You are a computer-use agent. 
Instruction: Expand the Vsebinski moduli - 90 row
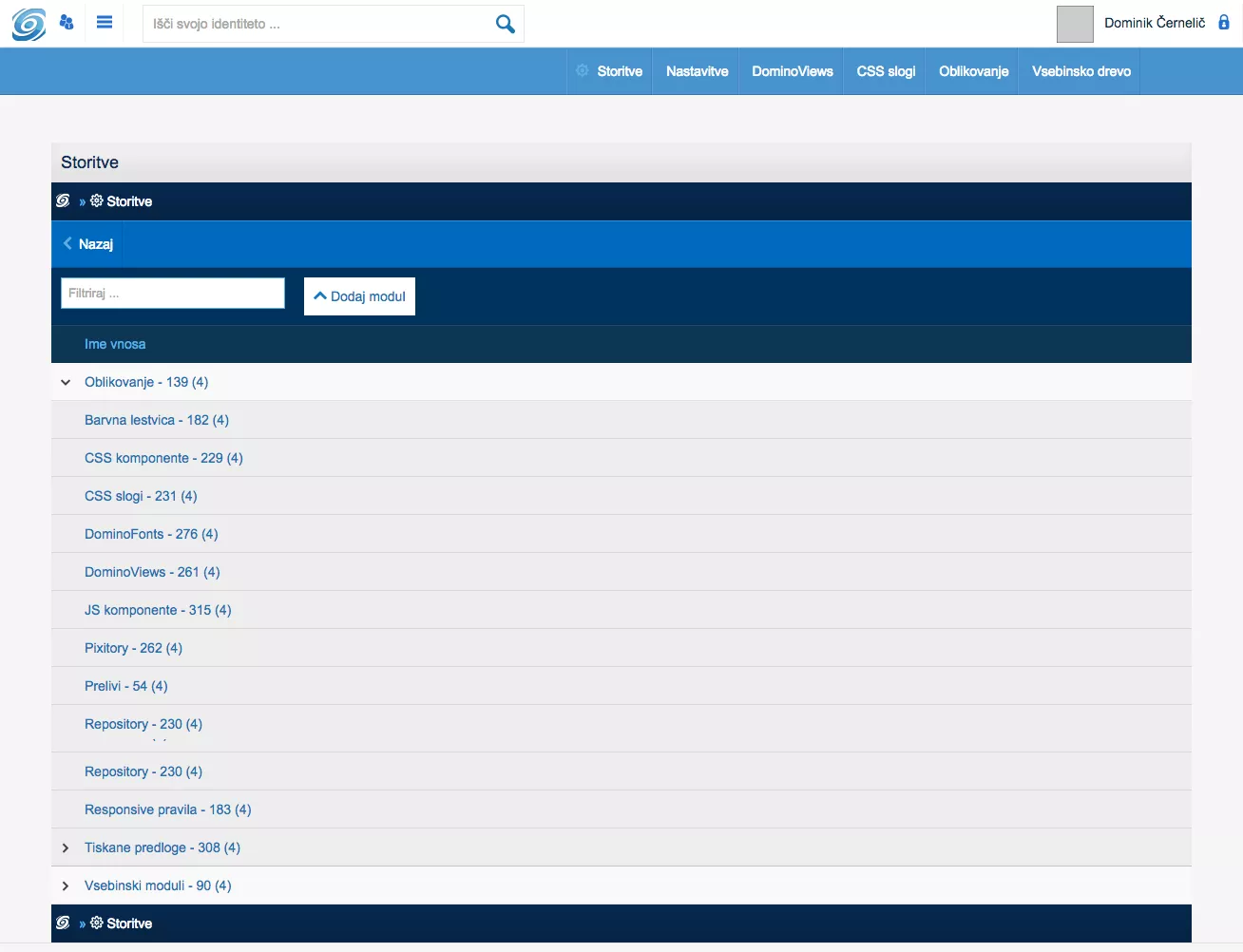tap(66, 885)
